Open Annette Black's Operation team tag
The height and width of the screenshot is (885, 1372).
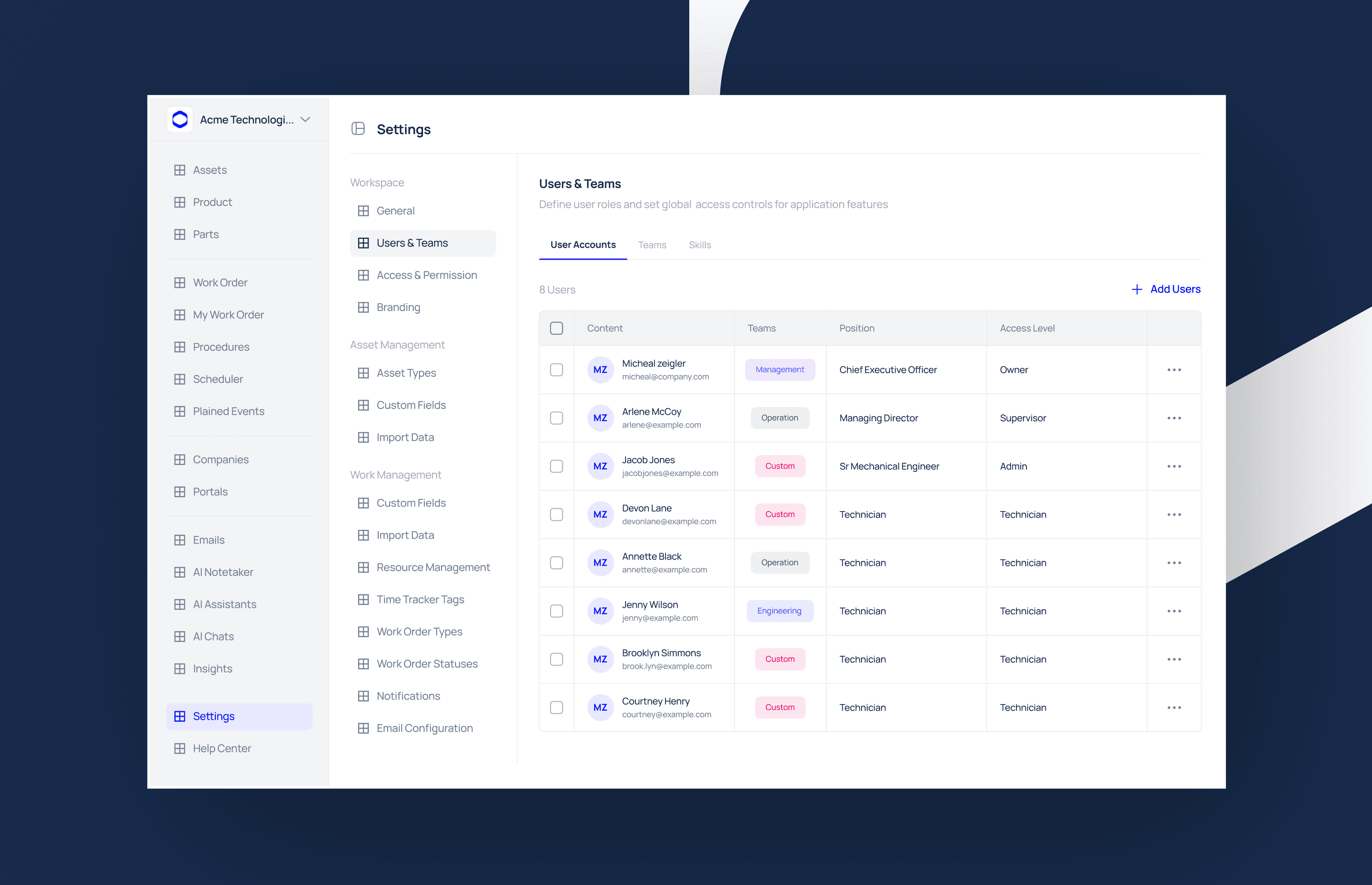tap(780, 563)
